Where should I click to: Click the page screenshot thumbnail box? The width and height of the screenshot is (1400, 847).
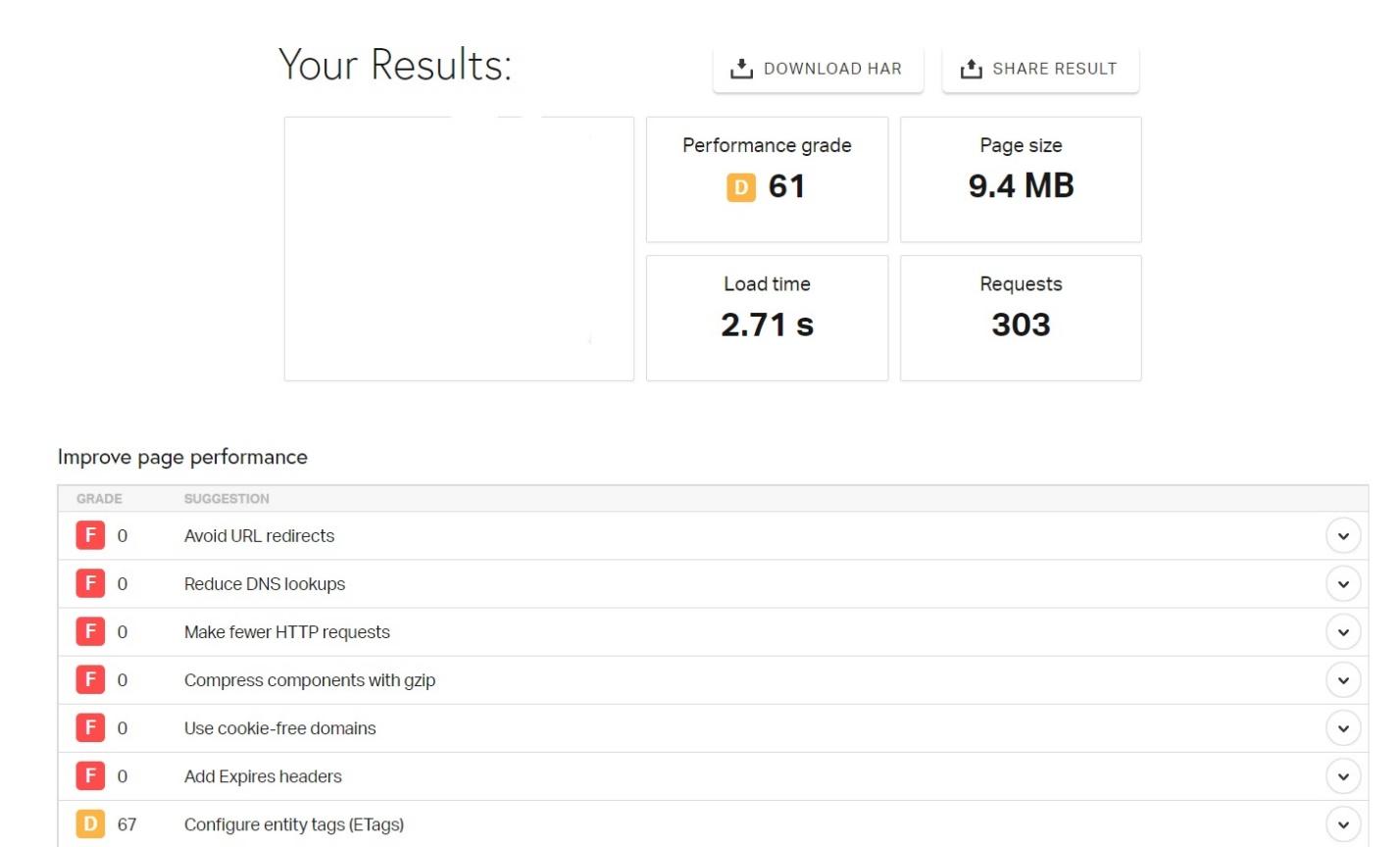point(459,249)
